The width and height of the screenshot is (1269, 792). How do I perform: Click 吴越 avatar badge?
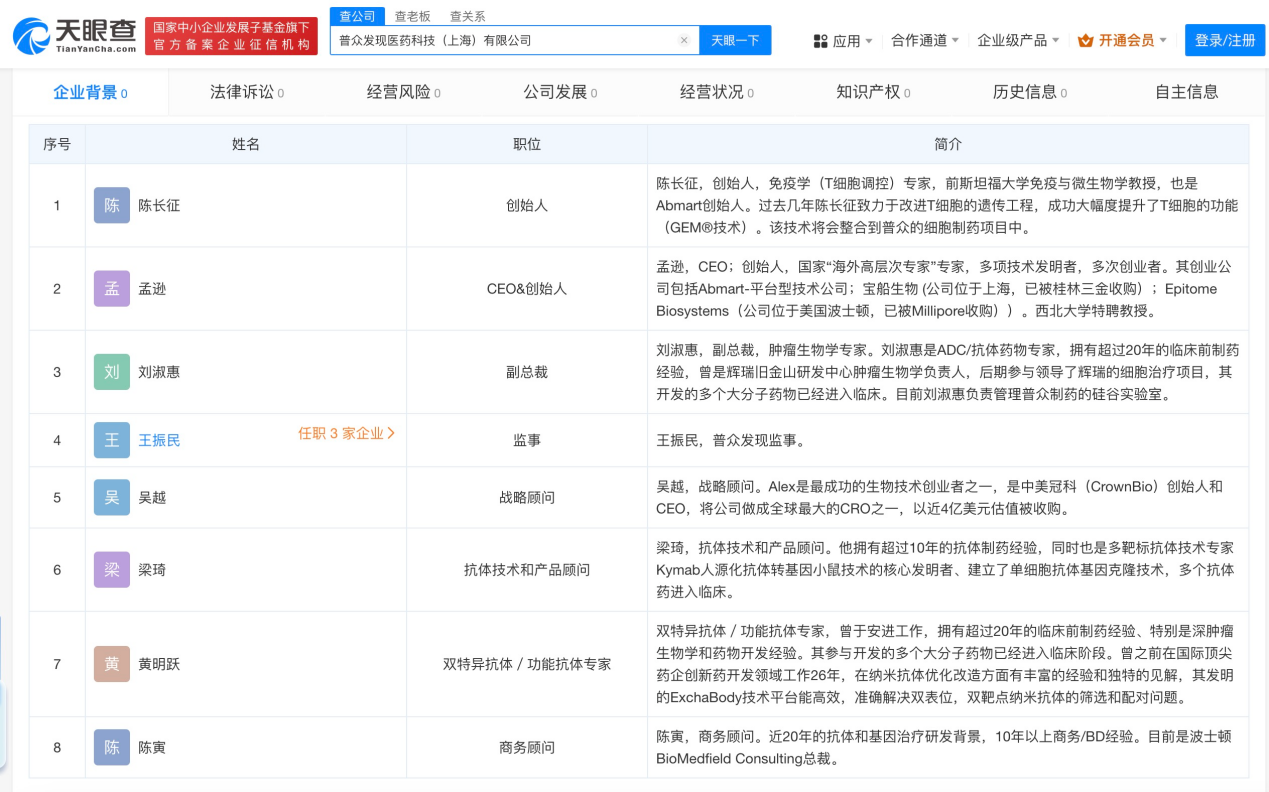point(112,497)
